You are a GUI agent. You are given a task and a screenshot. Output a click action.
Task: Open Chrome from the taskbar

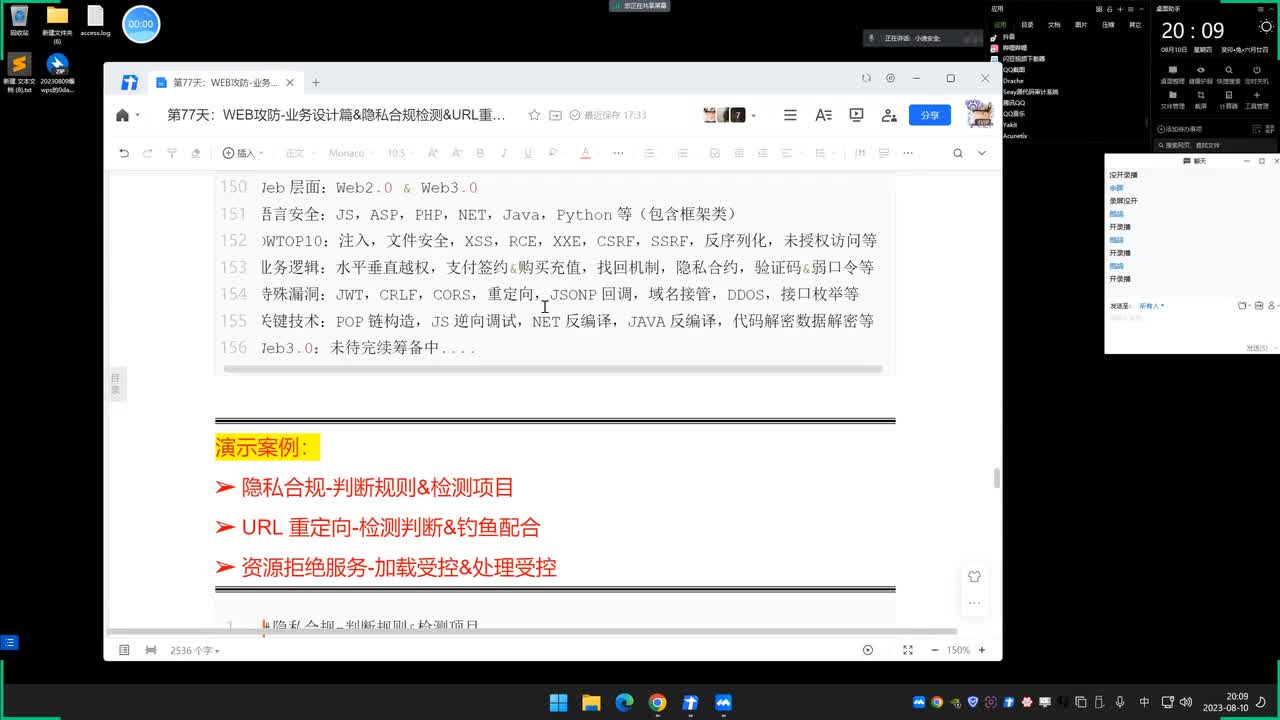pyautogui.click(x=657, y=702)
